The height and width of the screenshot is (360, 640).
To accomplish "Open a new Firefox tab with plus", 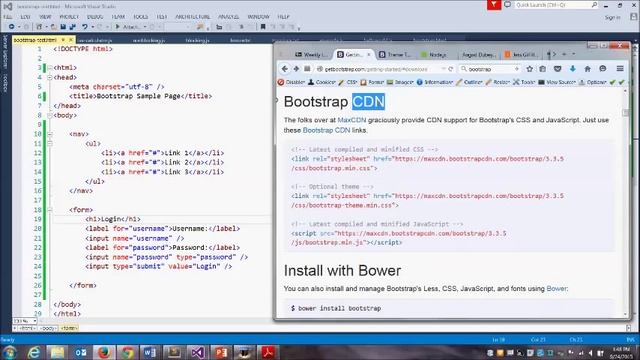I will (x=564, y=54).
